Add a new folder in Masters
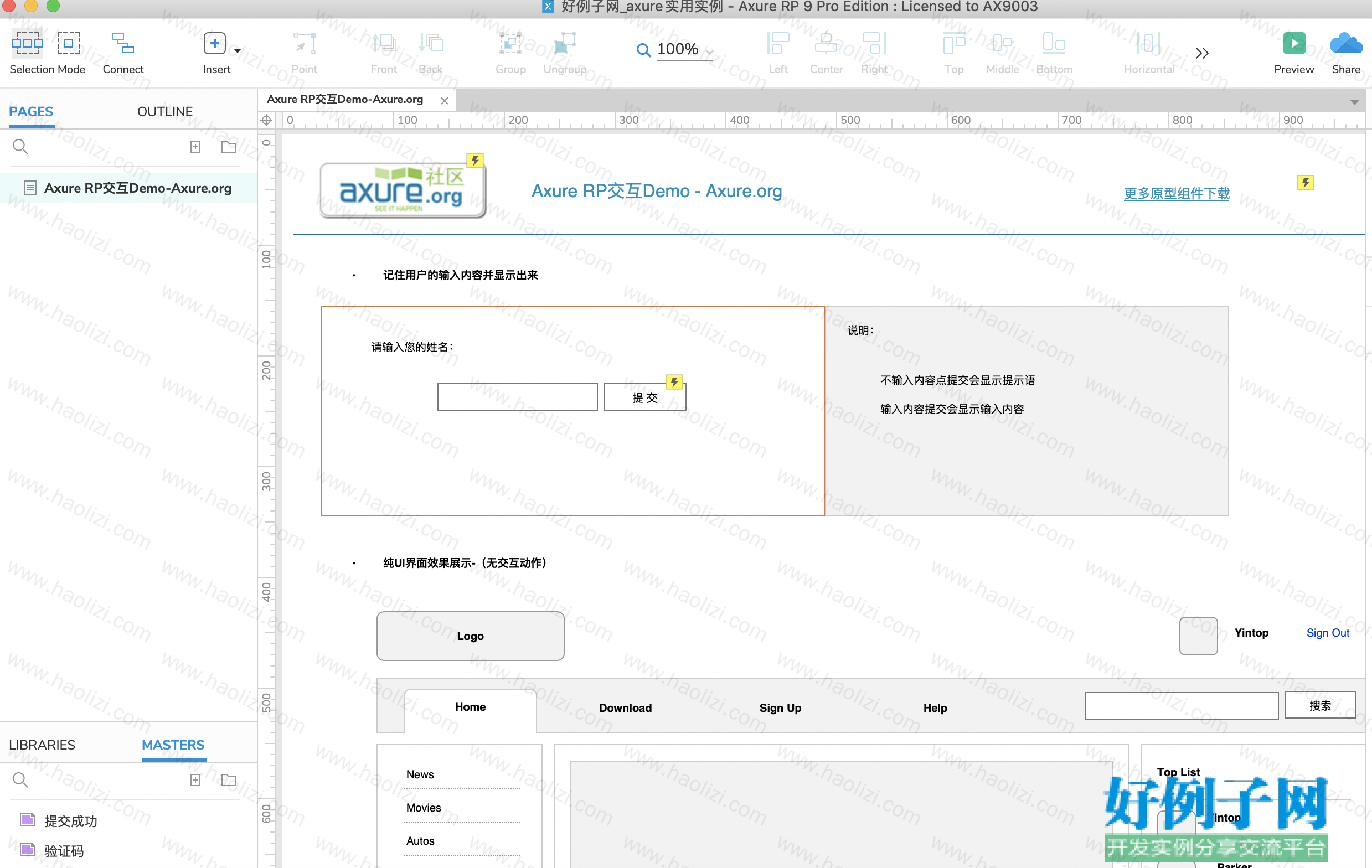The image size is (1372, 868). point(229,780)
